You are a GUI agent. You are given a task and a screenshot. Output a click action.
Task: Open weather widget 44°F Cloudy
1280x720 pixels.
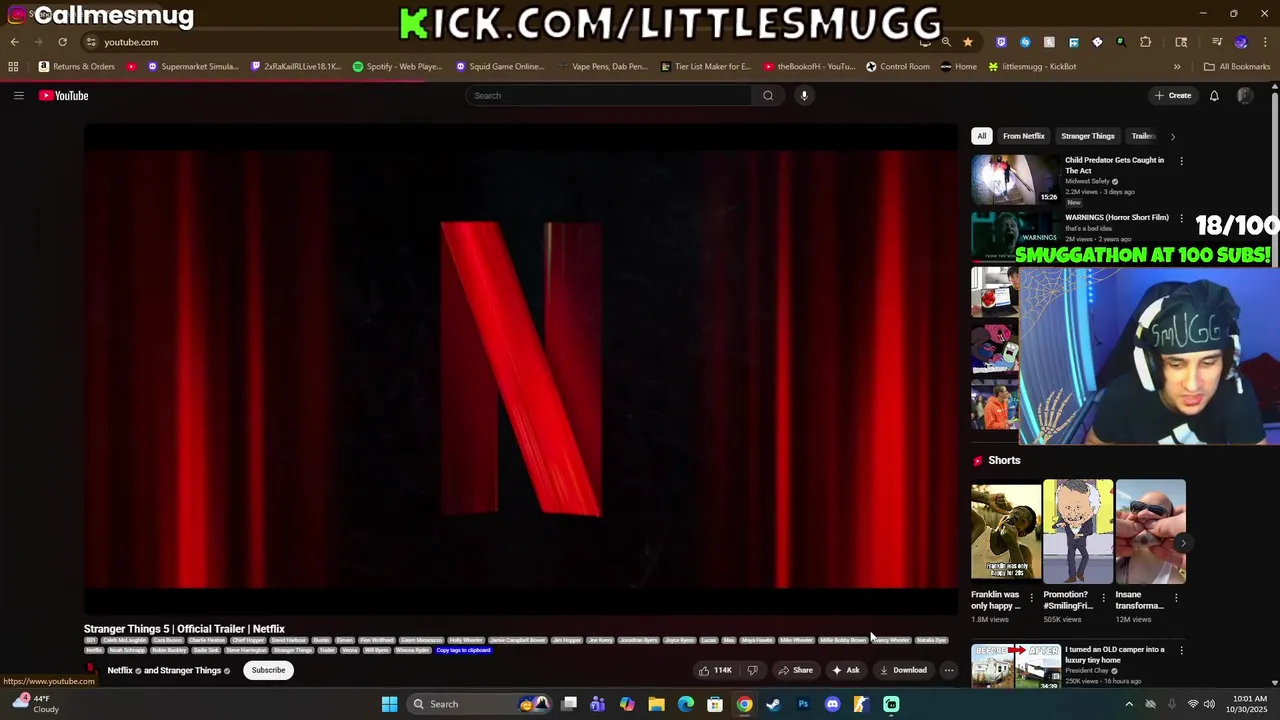(36, 704)
